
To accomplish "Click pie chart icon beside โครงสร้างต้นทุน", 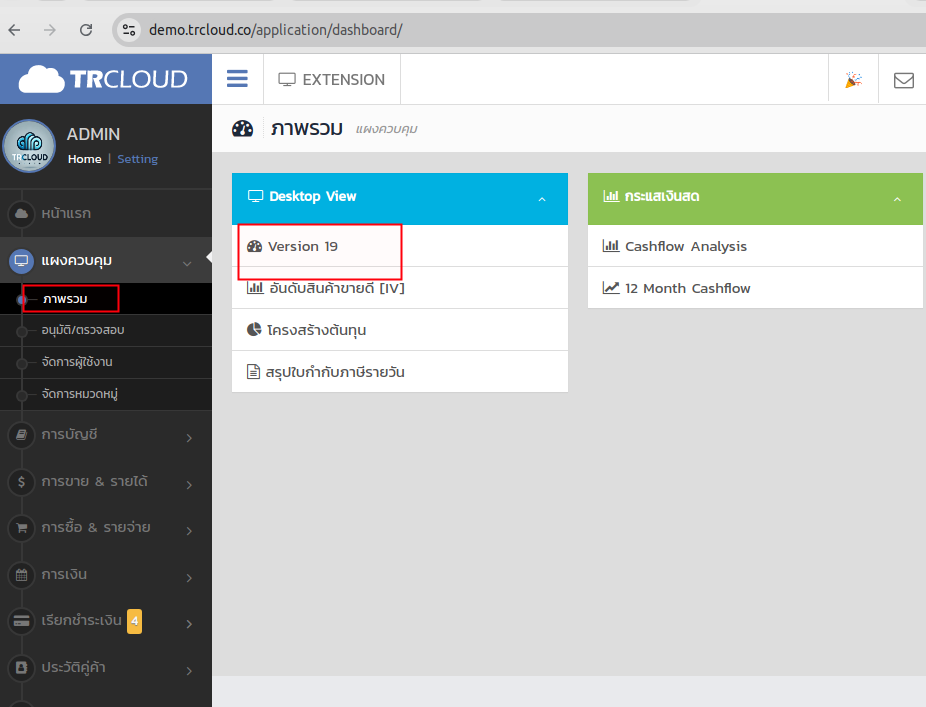I will (254, 329).
